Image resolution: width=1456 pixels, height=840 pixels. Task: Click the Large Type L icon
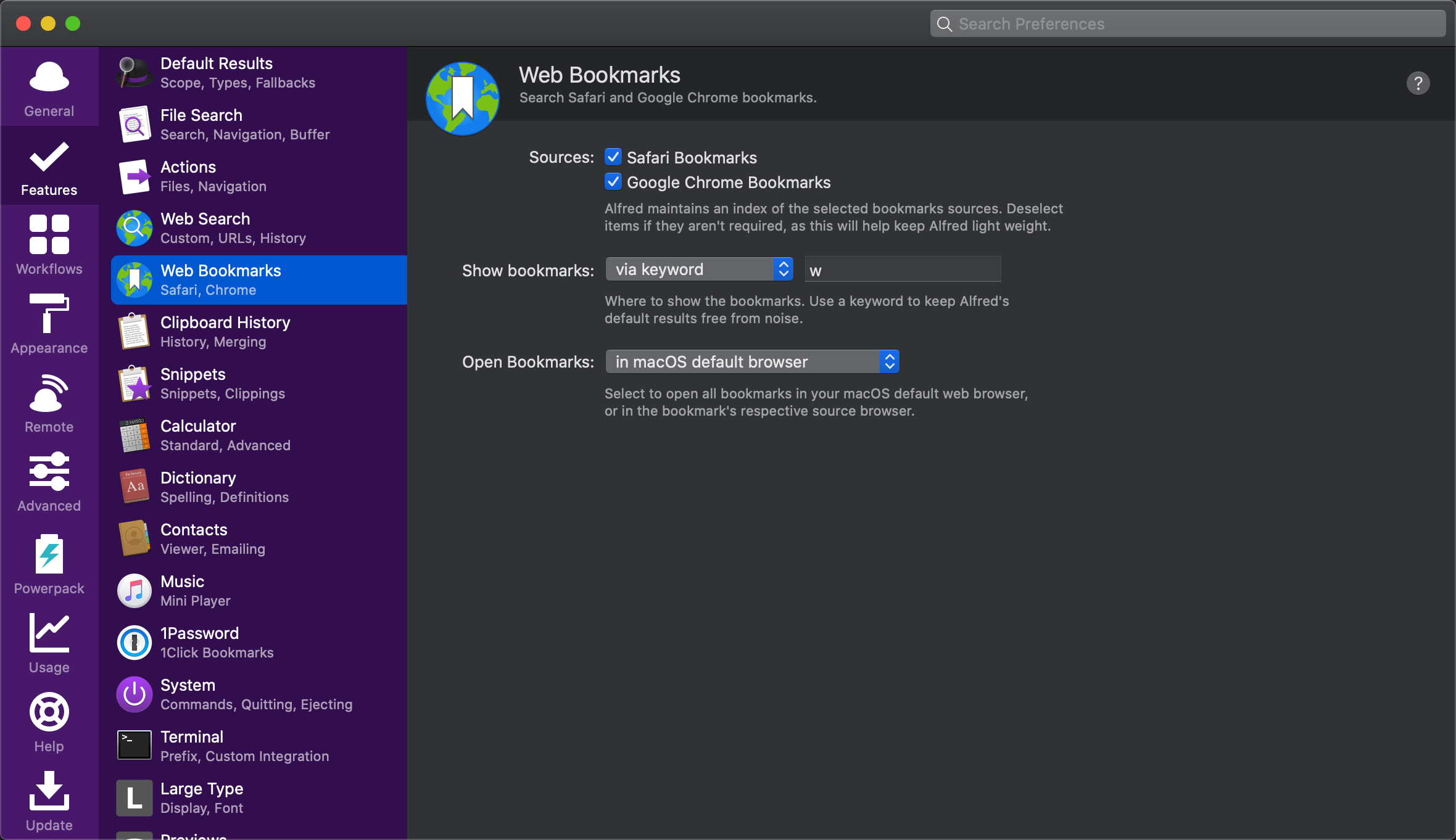pyautogui.click(x=134, y=798)
